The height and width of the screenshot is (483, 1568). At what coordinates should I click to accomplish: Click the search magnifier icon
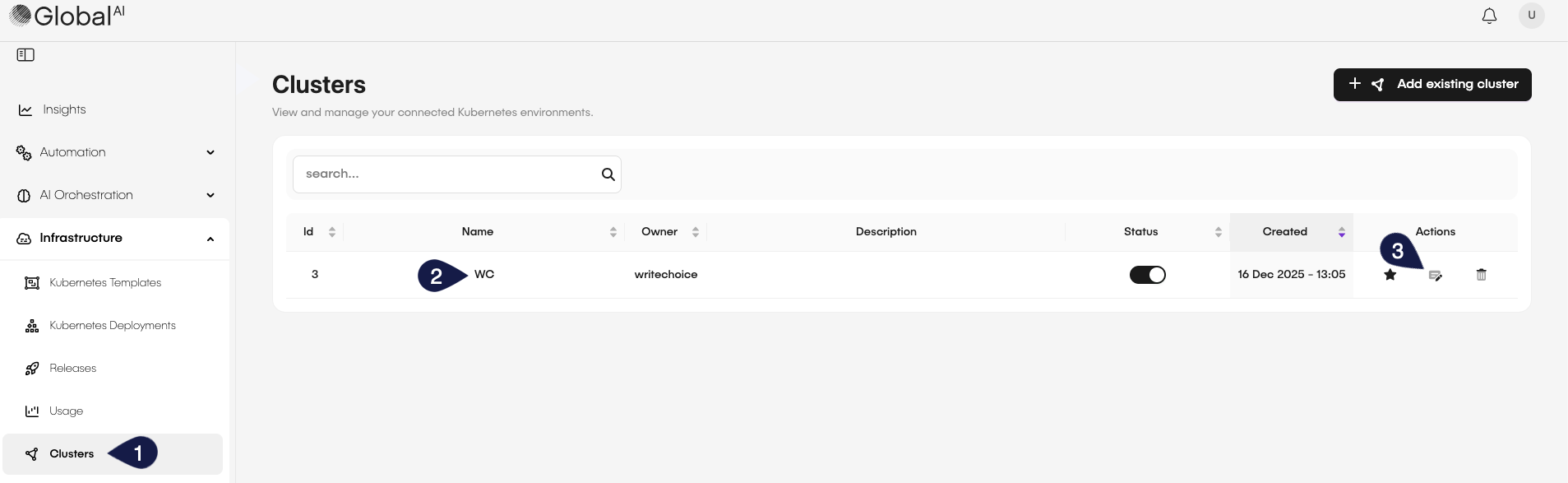(608, 174)
